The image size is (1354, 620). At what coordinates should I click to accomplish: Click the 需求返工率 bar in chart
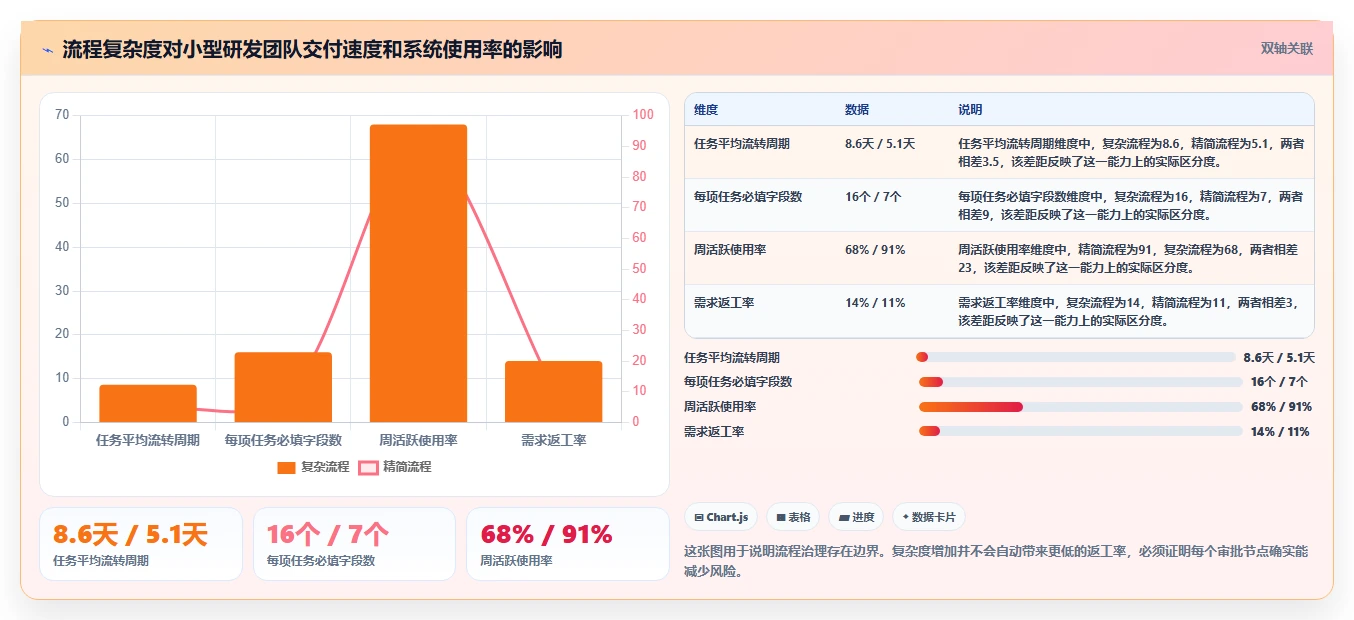[x=553, y=391]
